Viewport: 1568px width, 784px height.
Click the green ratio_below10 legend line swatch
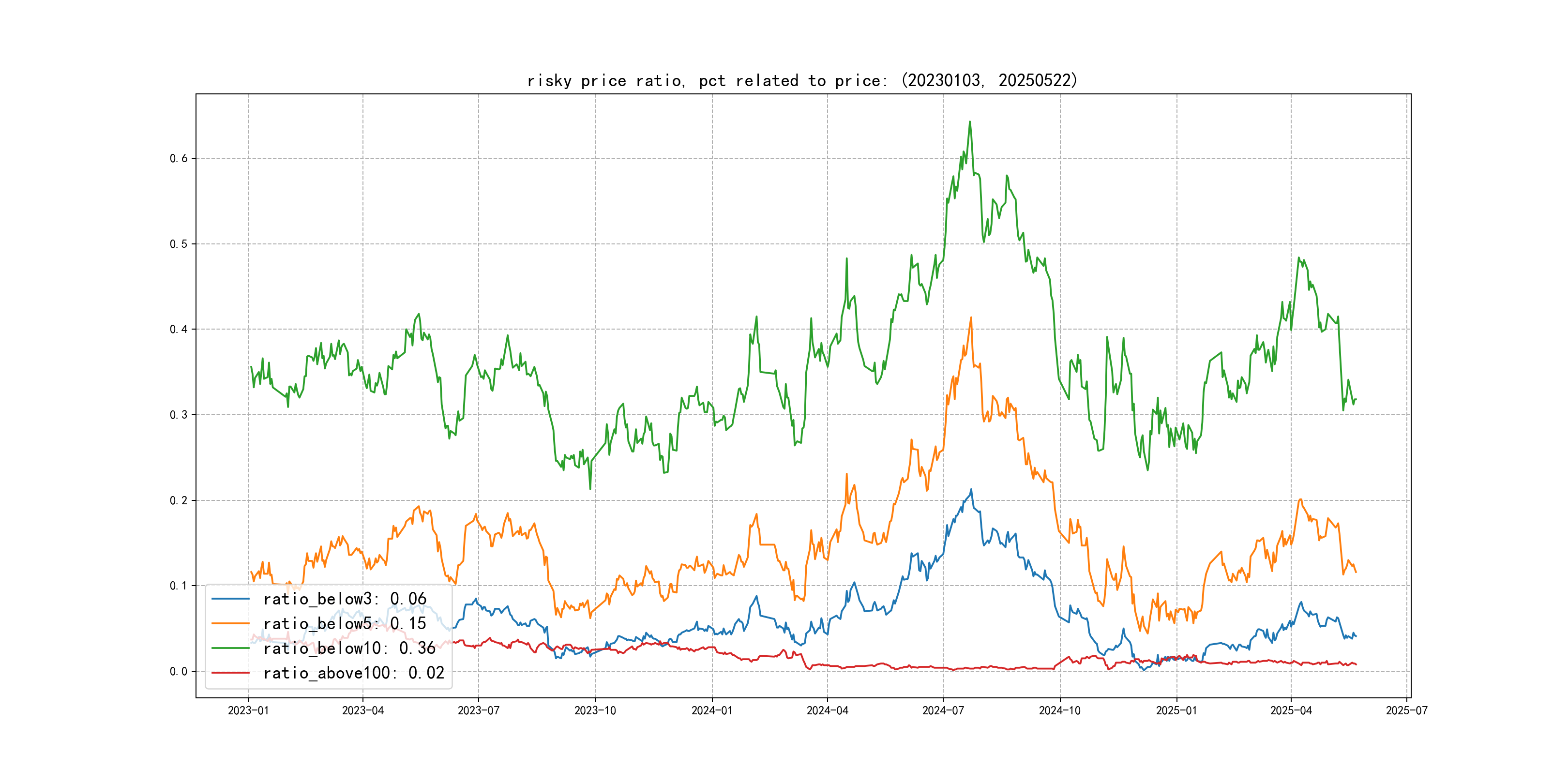click(x=230, y=648)
